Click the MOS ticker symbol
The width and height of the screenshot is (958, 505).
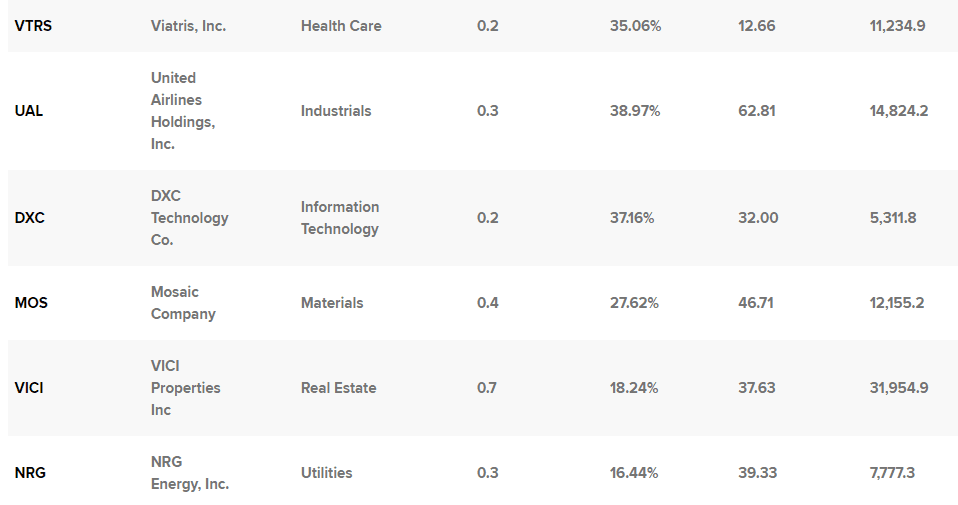coord(31,303)
